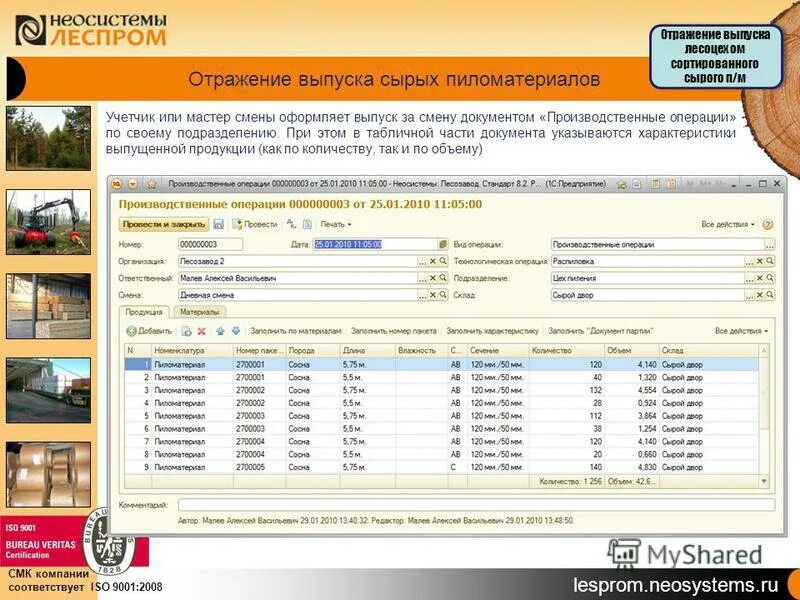Click the Количество cell 112
Image resolution: width=800 pixels, height=600 pixels.
pos(566,416)
